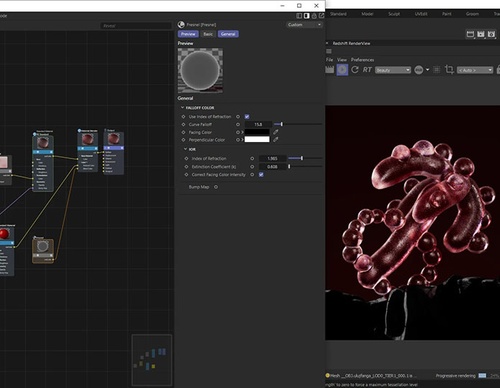Switch to the Sculpt layout tab
500x388 pixels.
tap(394, 14)
